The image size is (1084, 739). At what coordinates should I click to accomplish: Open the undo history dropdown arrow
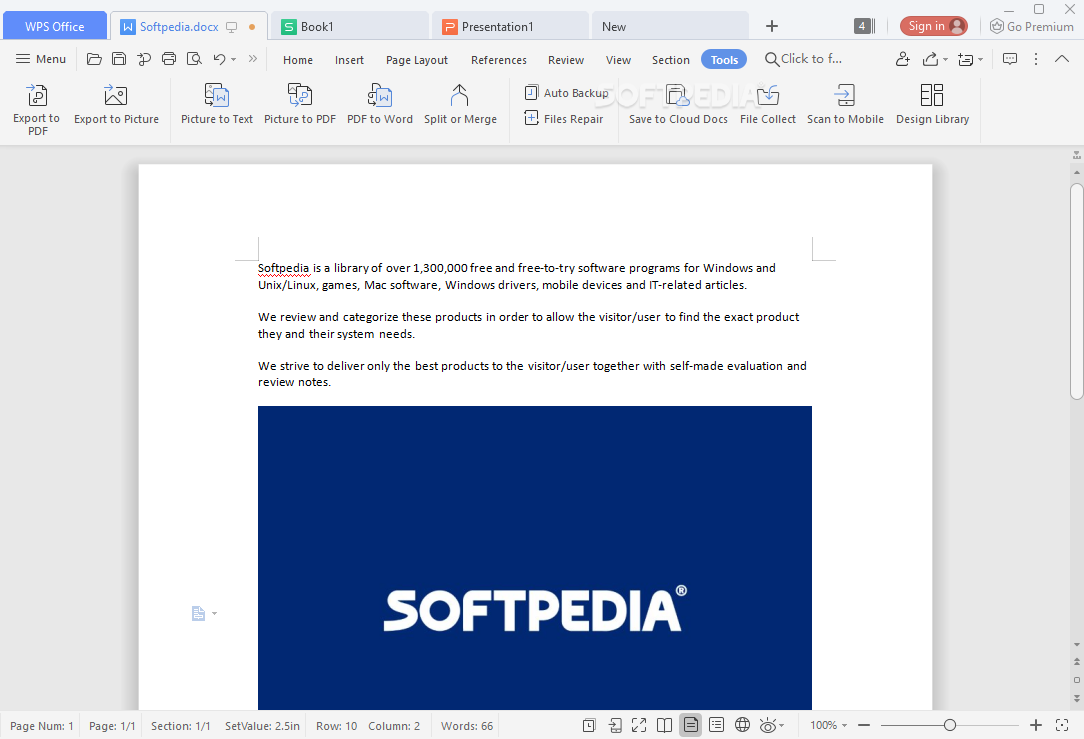point(234,59)
